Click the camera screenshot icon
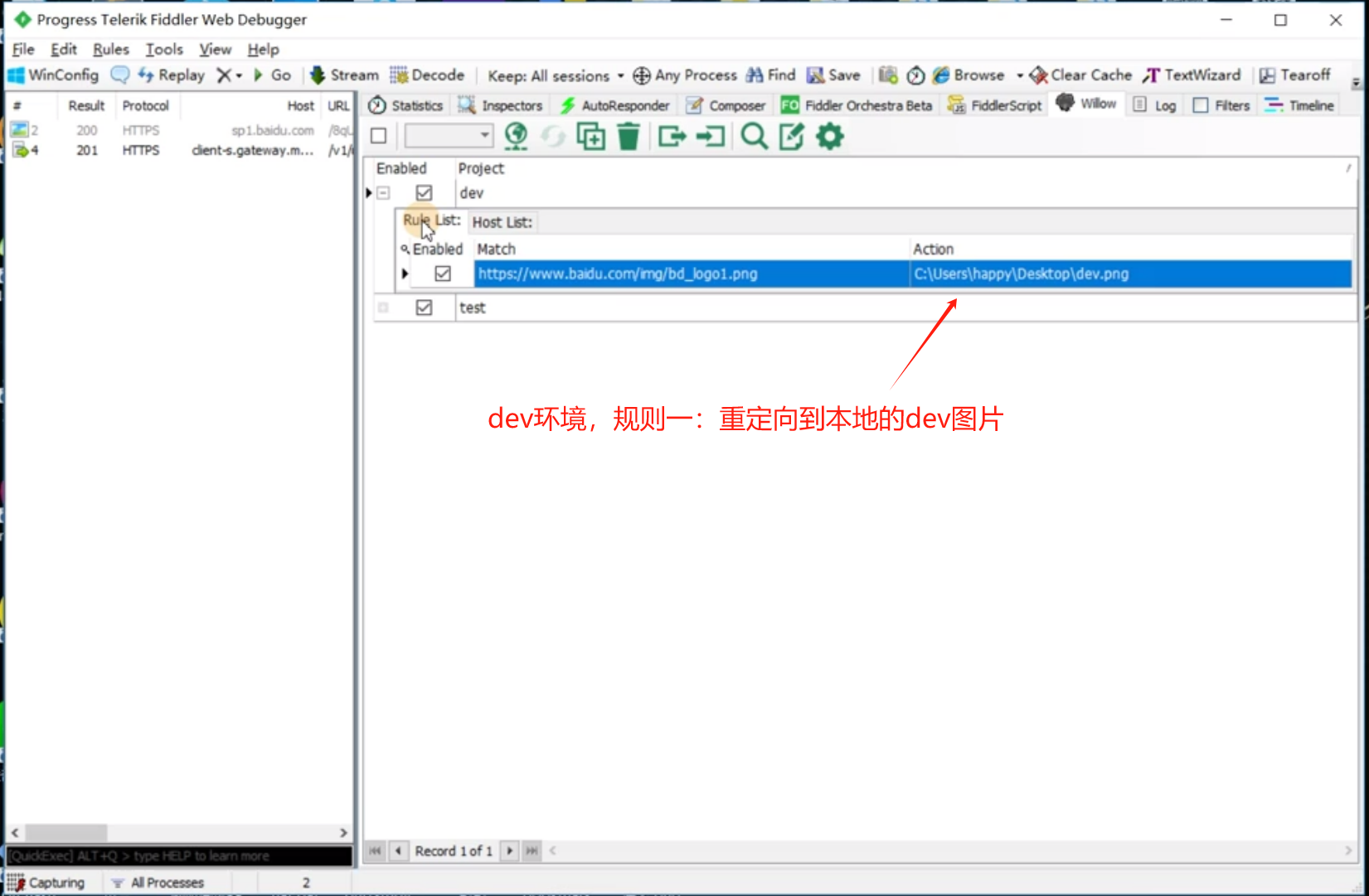1369x896 pixels. [888, 75]
